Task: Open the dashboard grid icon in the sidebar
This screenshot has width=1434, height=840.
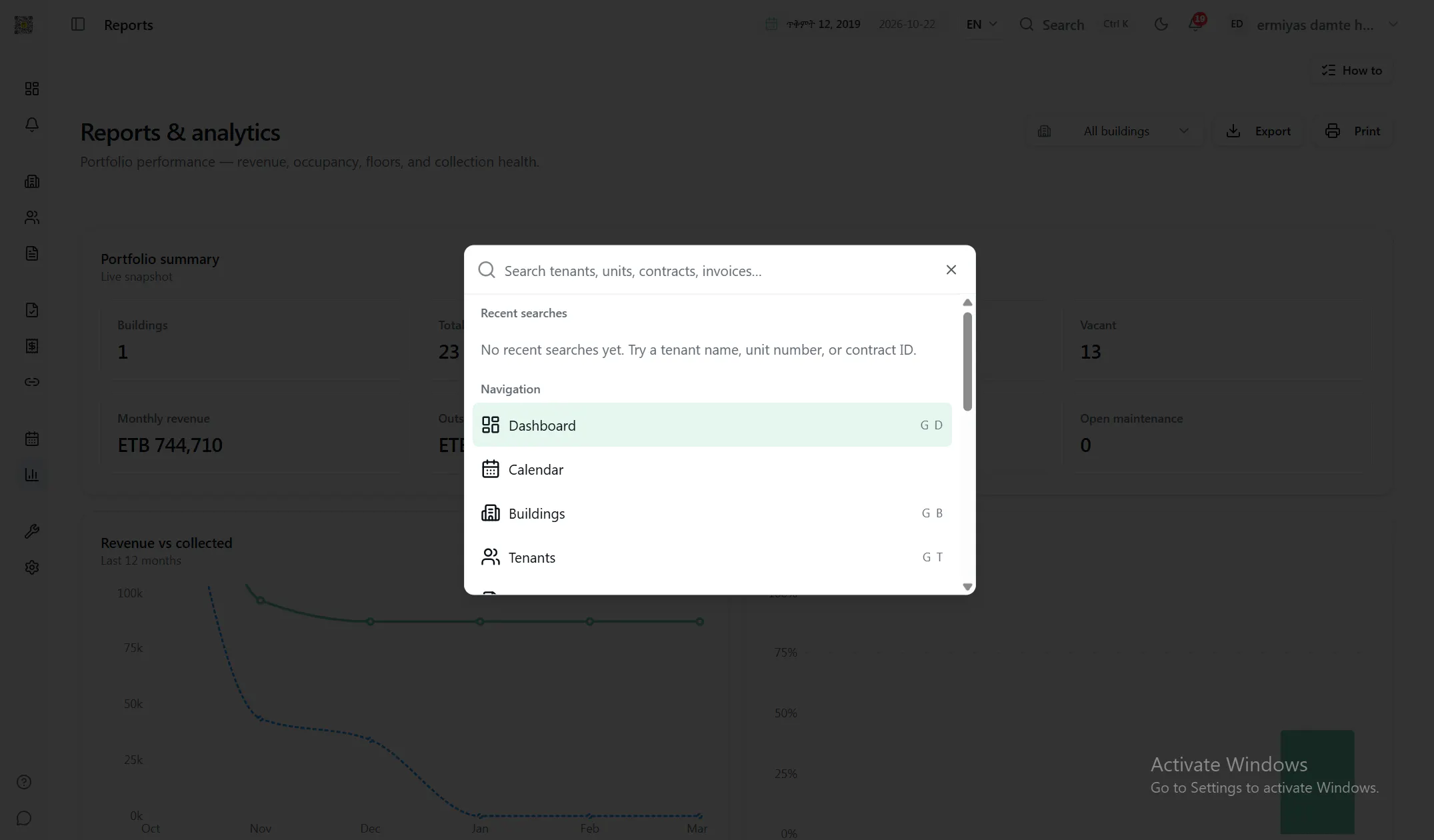Action: coord(32,89)
